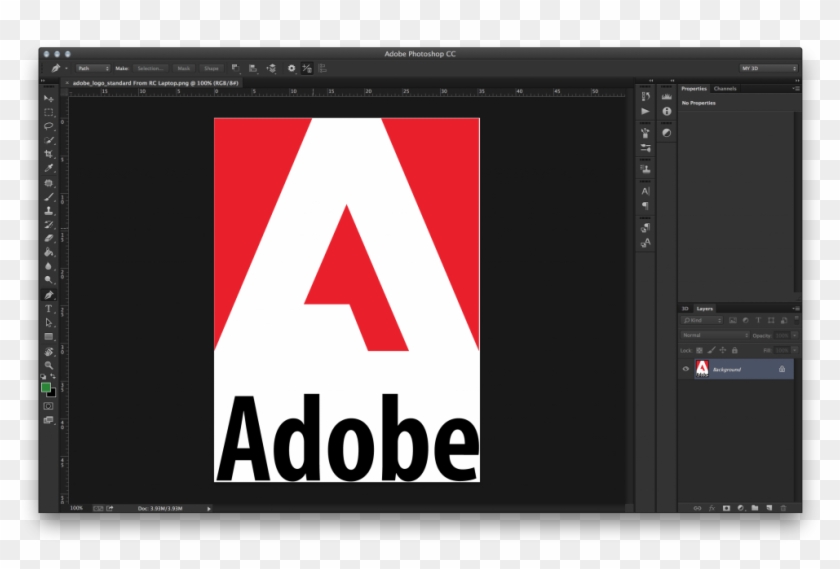Screen dimensions: 840x569
Task: Select the Blur tool
Action: 49,266
